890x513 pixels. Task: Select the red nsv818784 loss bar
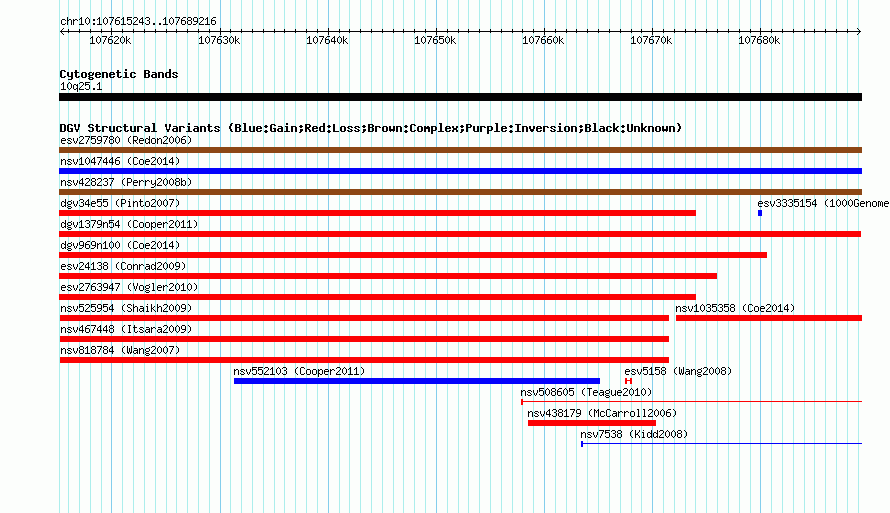click(x=364, y=360)
